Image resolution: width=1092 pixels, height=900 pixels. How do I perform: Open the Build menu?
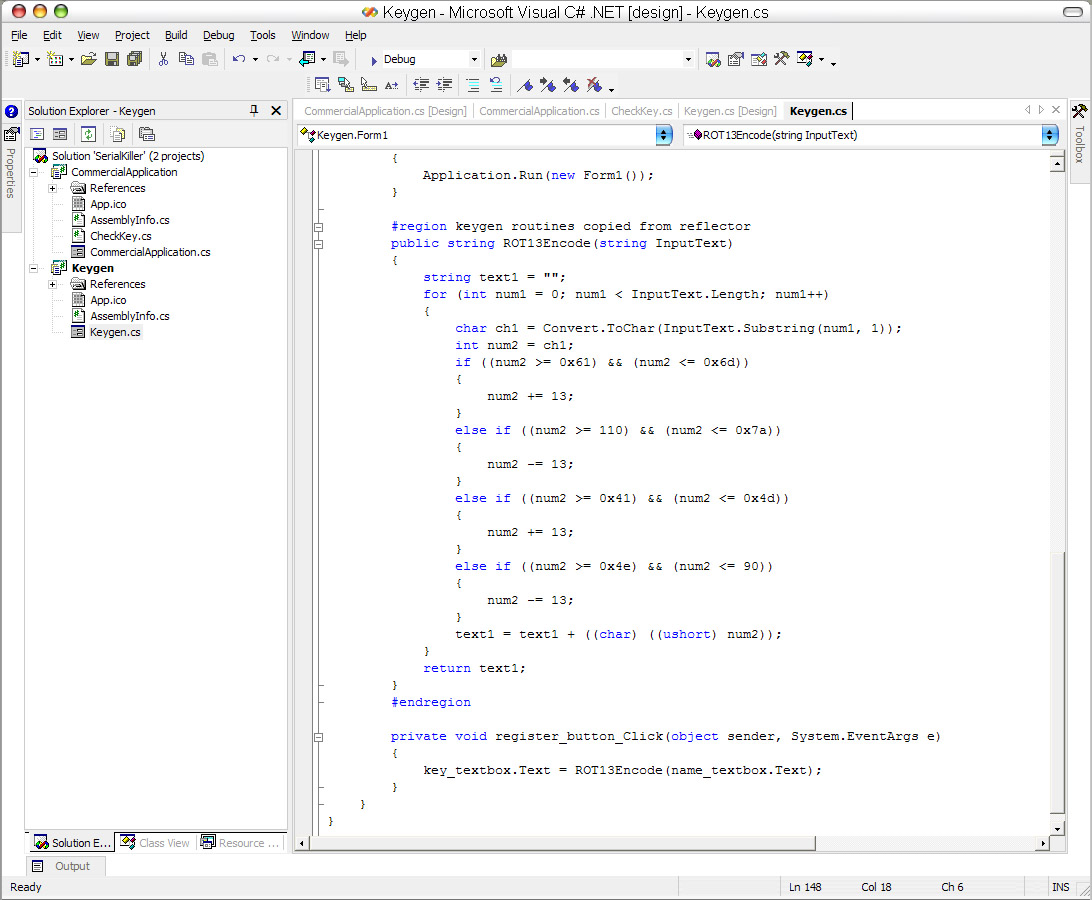176,35
